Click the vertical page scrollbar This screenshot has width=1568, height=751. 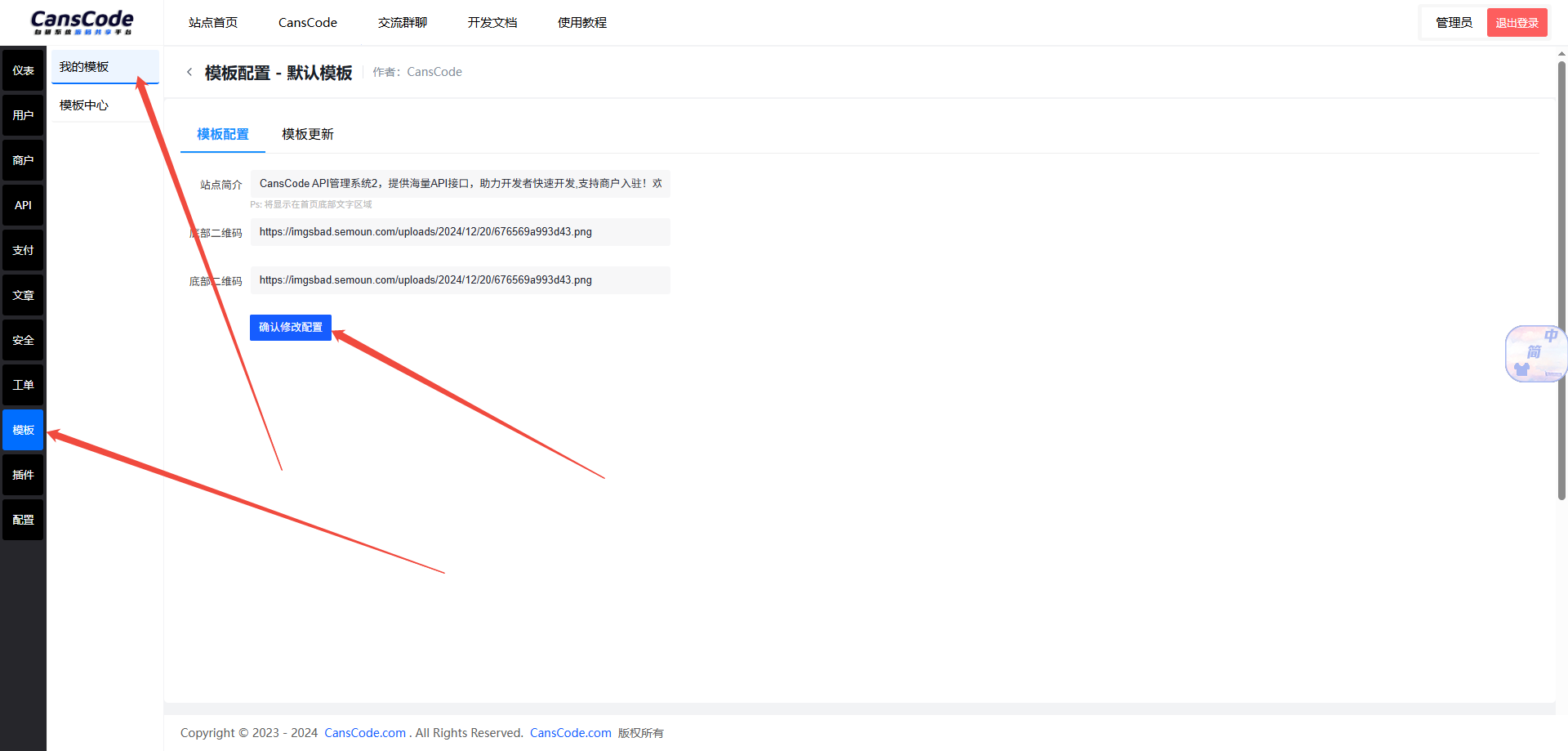pos(1561,278)
